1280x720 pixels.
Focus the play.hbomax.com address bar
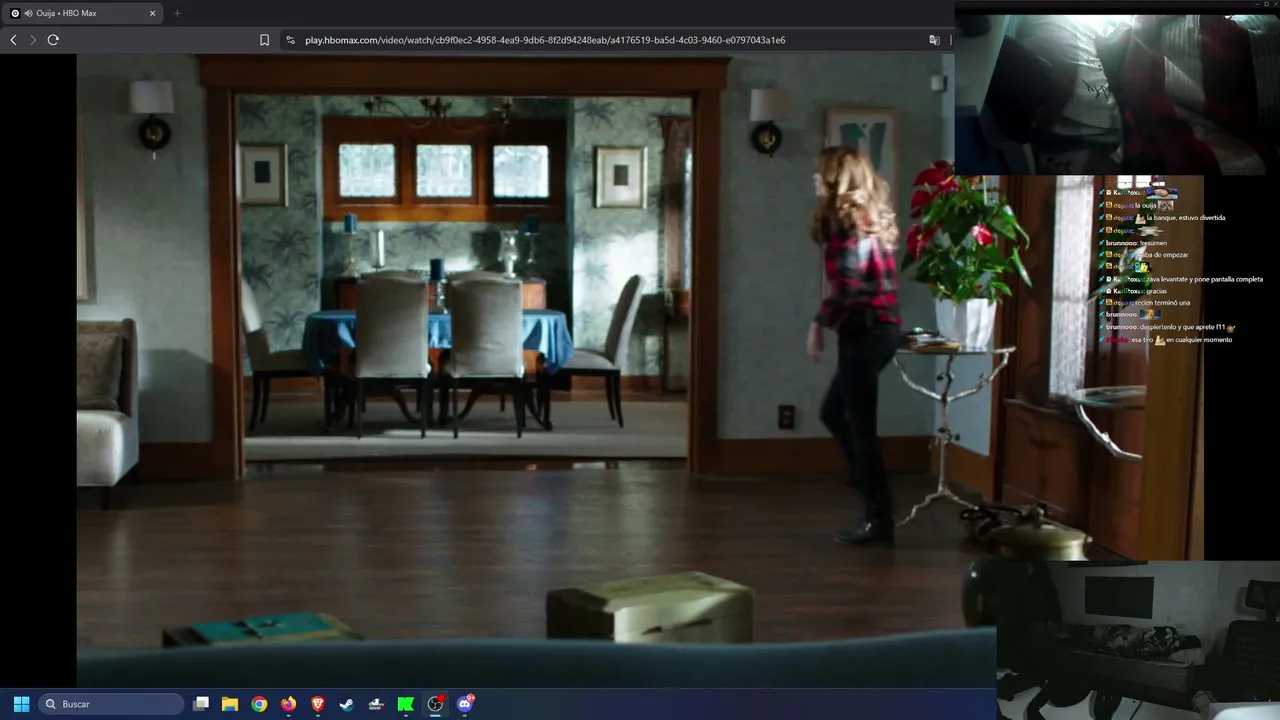coord(545,40)
